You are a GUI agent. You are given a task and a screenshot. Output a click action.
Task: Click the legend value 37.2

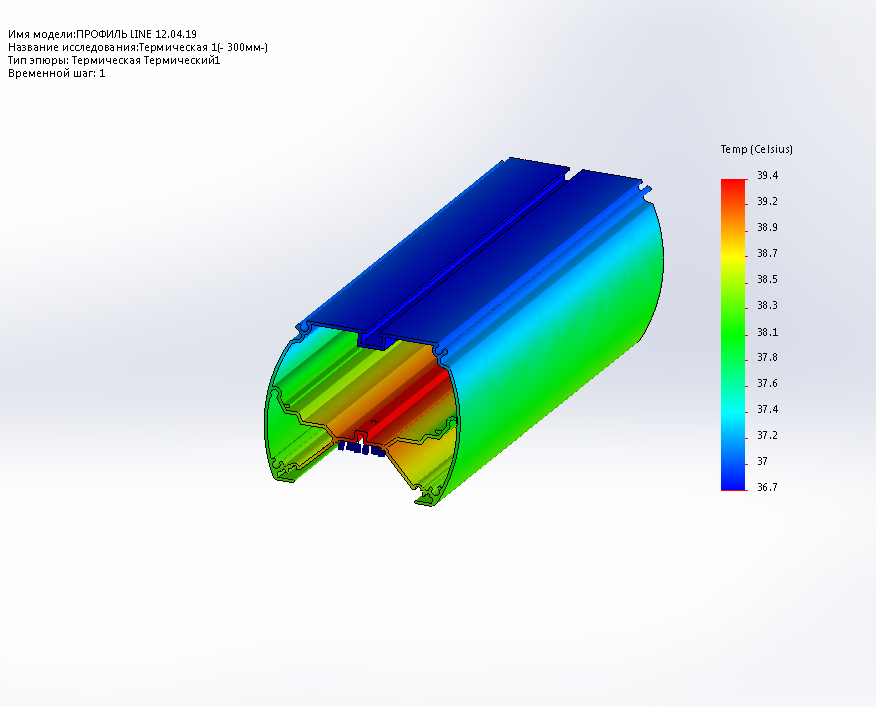[x=767, y=435]
